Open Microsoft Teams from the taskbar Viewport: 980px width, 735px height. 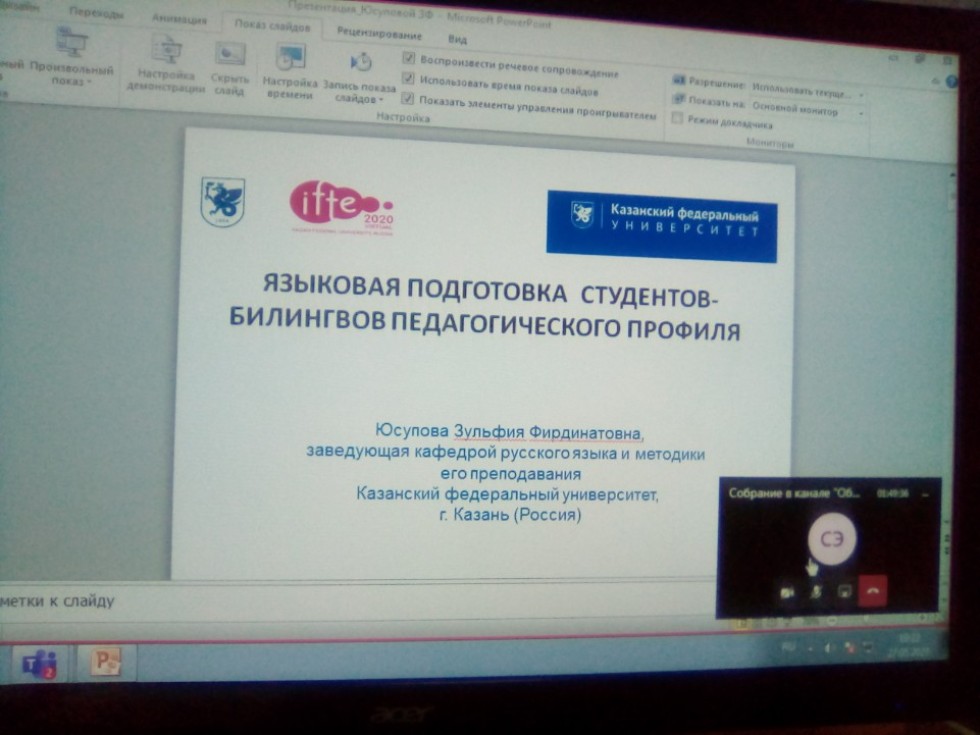pos(38,661)
